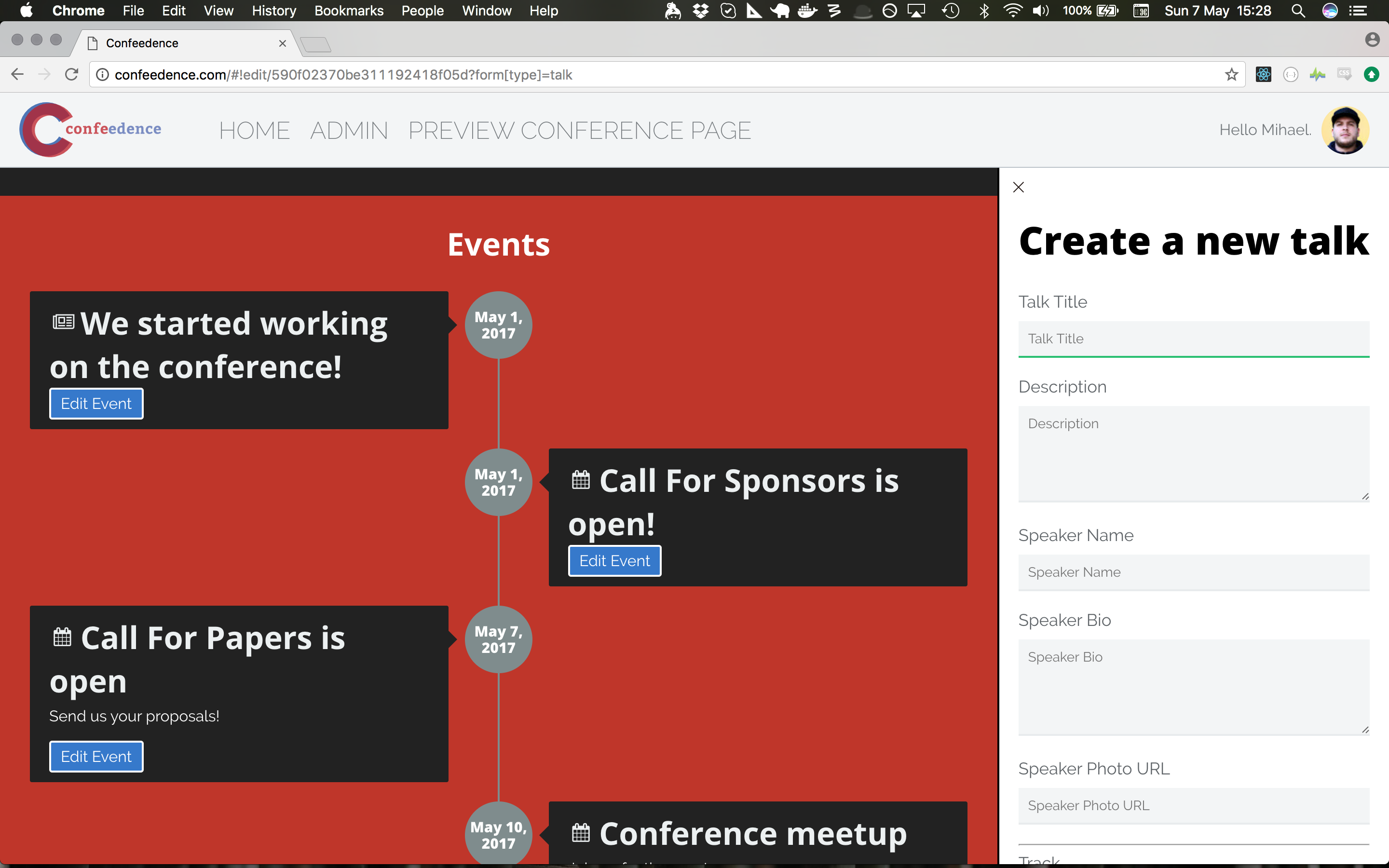
Task: Open PREVIEW CONFERENCE PAGE link
Action: click(x=579, y=131)
